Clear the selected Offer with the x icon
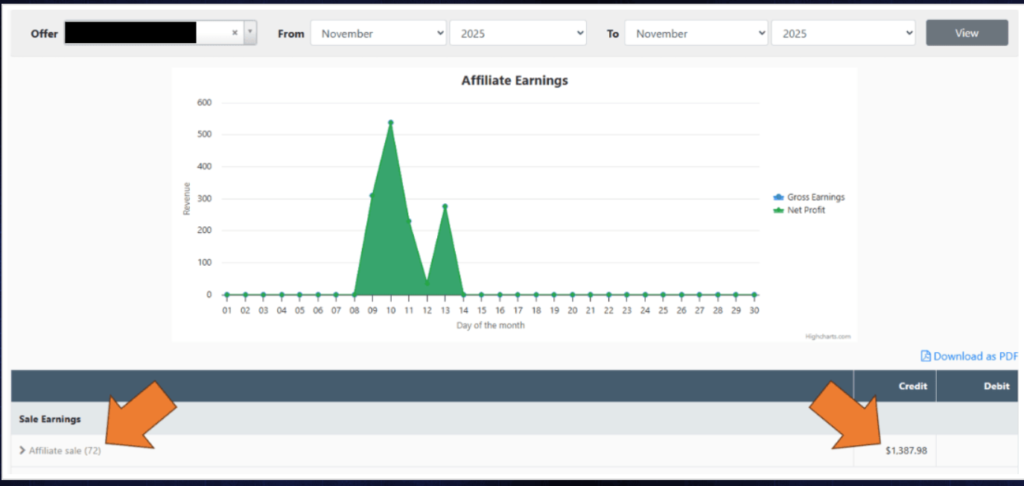This screenshot has width=1024, height=486. click(235, 33)
